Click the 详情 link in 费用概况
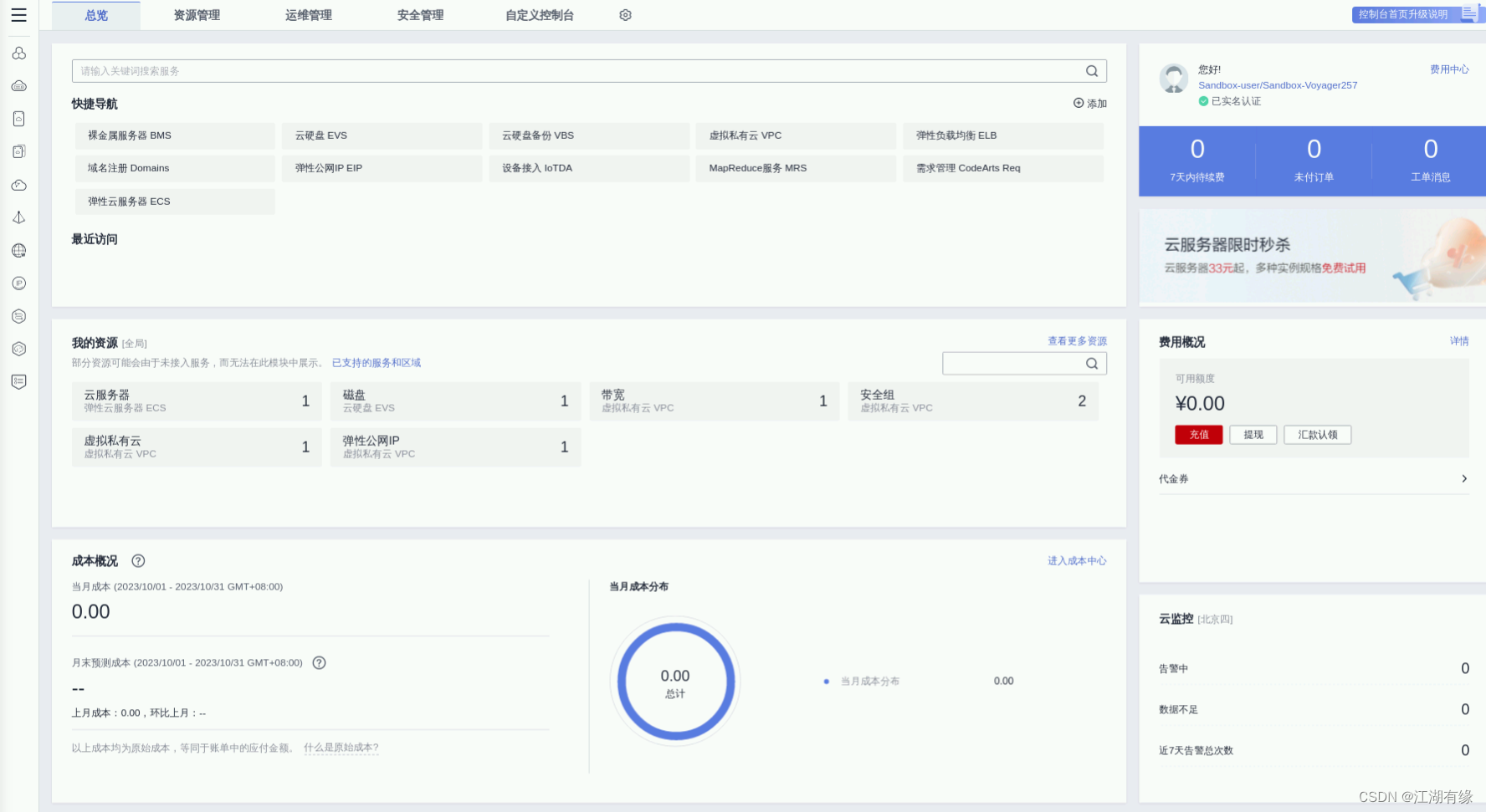Image resolution: width=1486 pixels, height=812 pixels. point(1459,341)
